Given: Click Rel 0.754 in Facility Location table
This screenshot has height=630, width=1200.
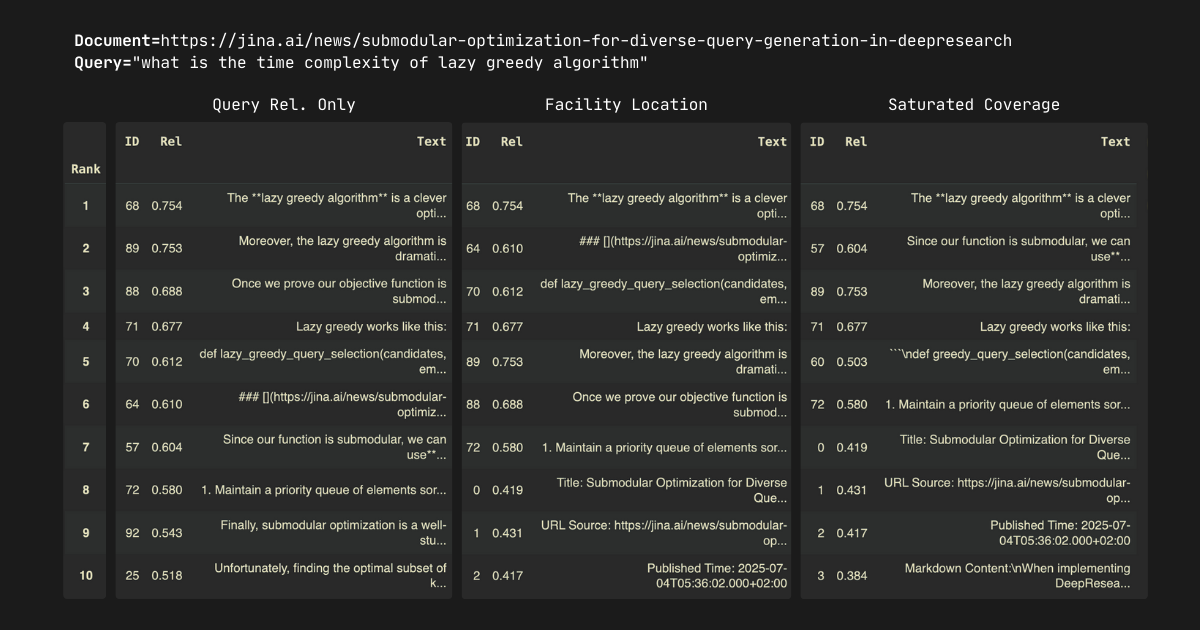Looking at the screenshot, I should pos(508,206).
